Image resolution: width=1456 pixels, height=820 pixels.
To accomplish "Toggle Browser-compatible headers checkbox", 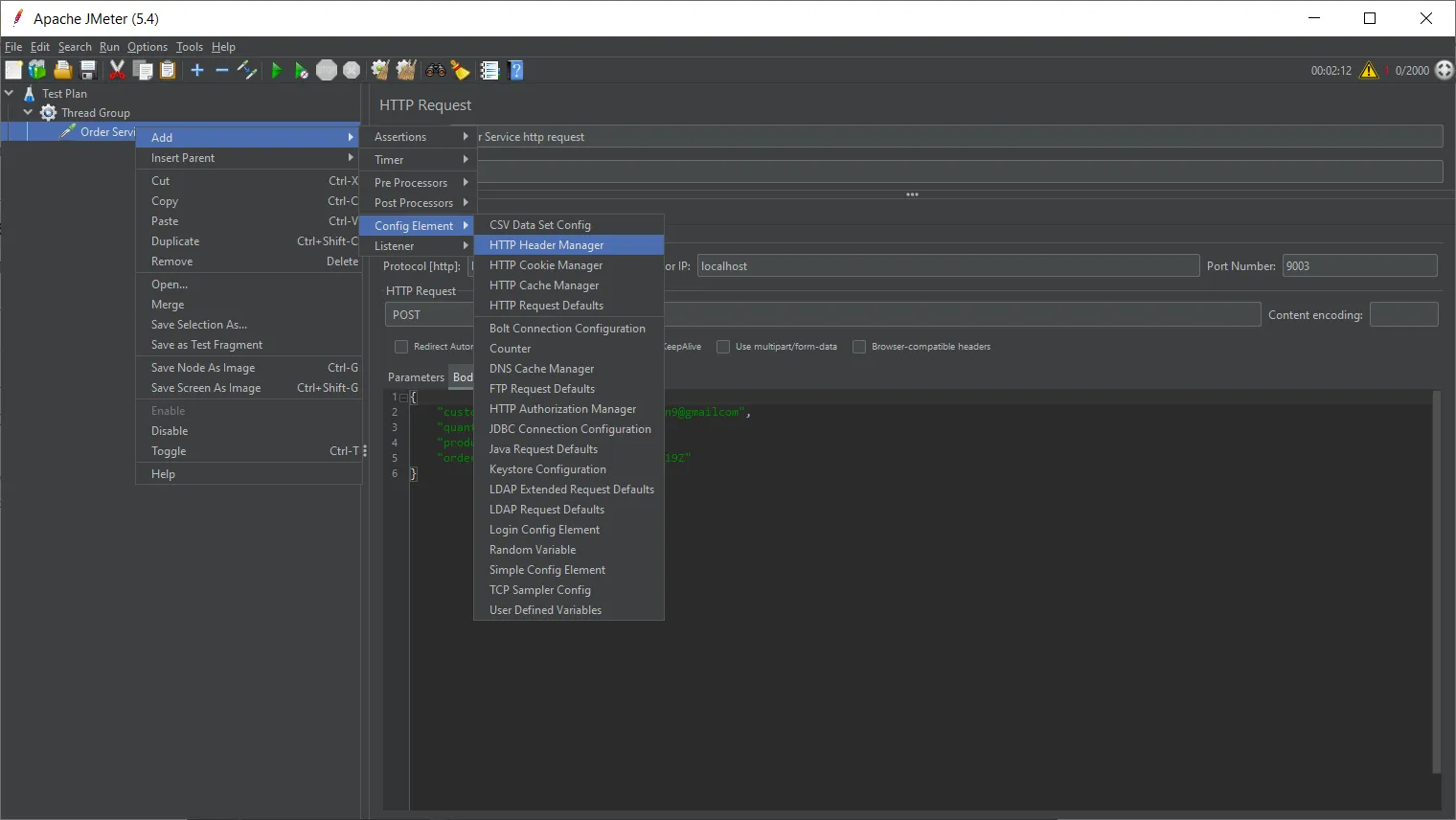I will point(859,347).
